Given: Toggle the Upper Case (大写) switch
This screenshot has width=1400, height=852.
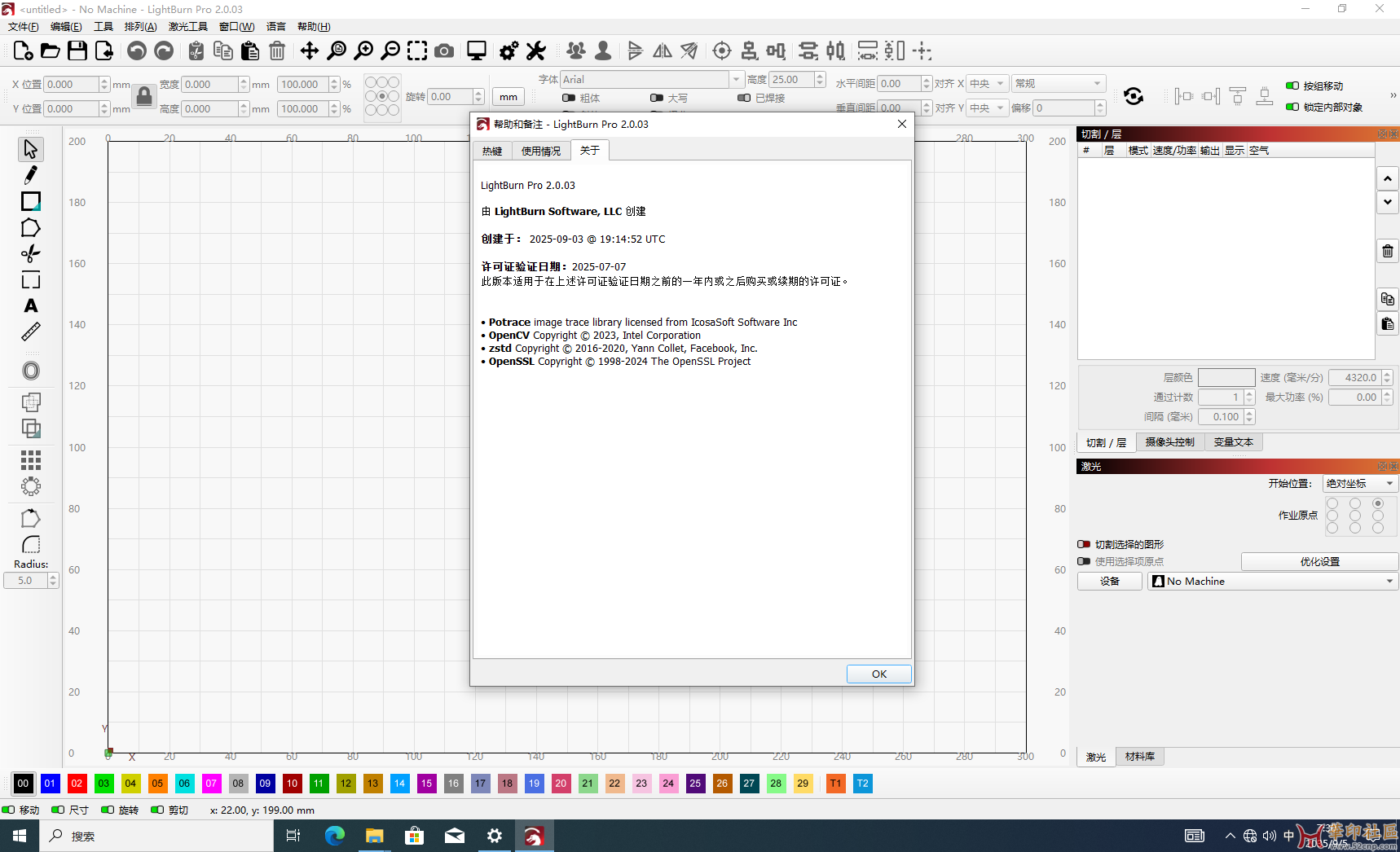Looking at the screenshot, I should coord(657,98).
